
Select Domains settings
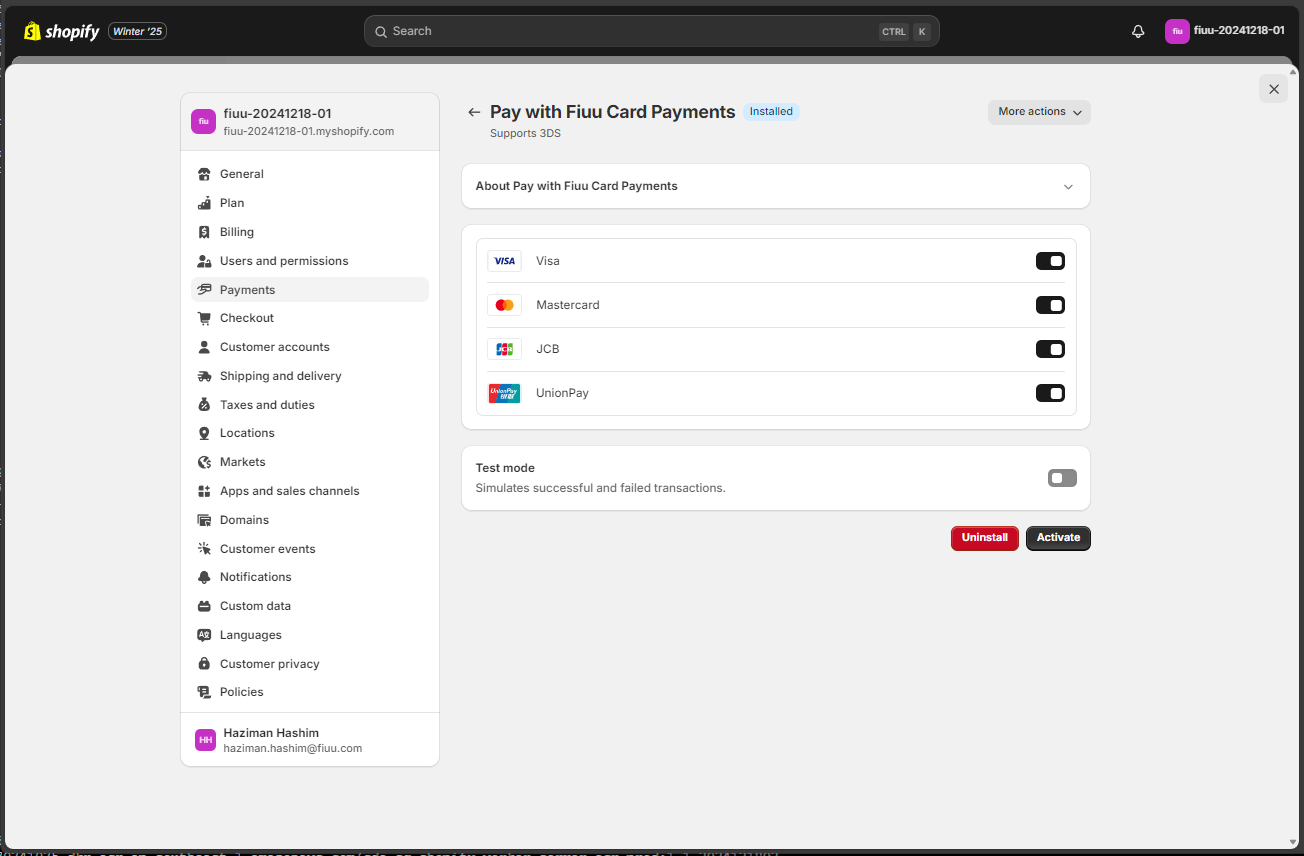pyautogui.click(x=310, y=520)
